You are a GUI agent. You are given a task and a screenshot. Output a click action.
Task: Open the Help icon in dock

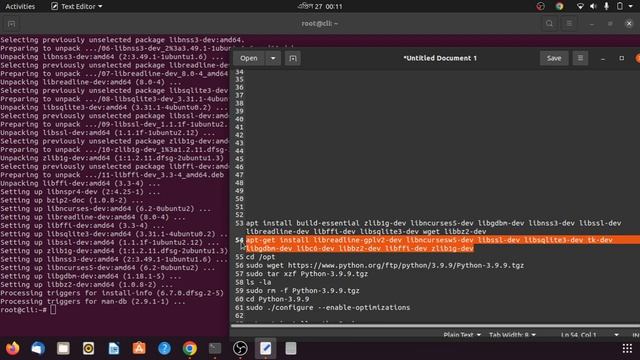click(164, 348)
